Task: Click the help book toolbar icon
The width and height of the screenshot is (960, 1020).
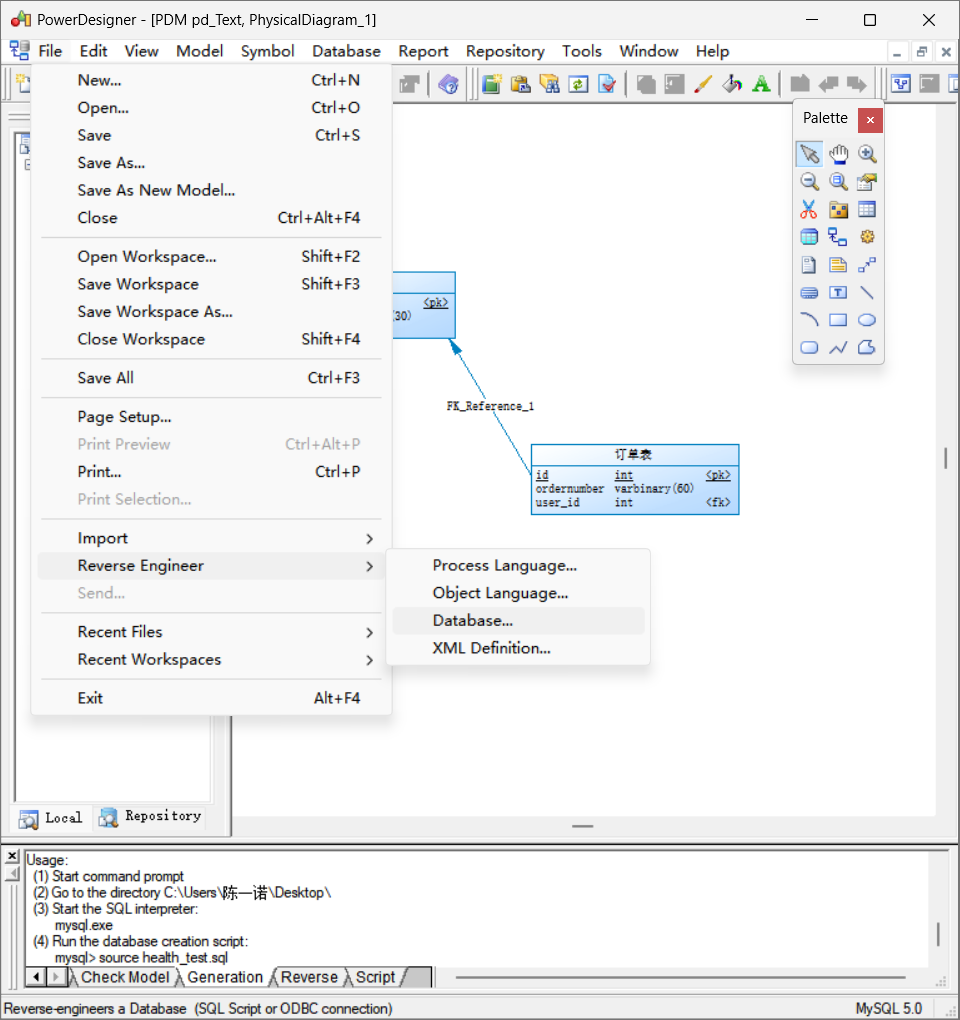Action: [x=448, y=84]
